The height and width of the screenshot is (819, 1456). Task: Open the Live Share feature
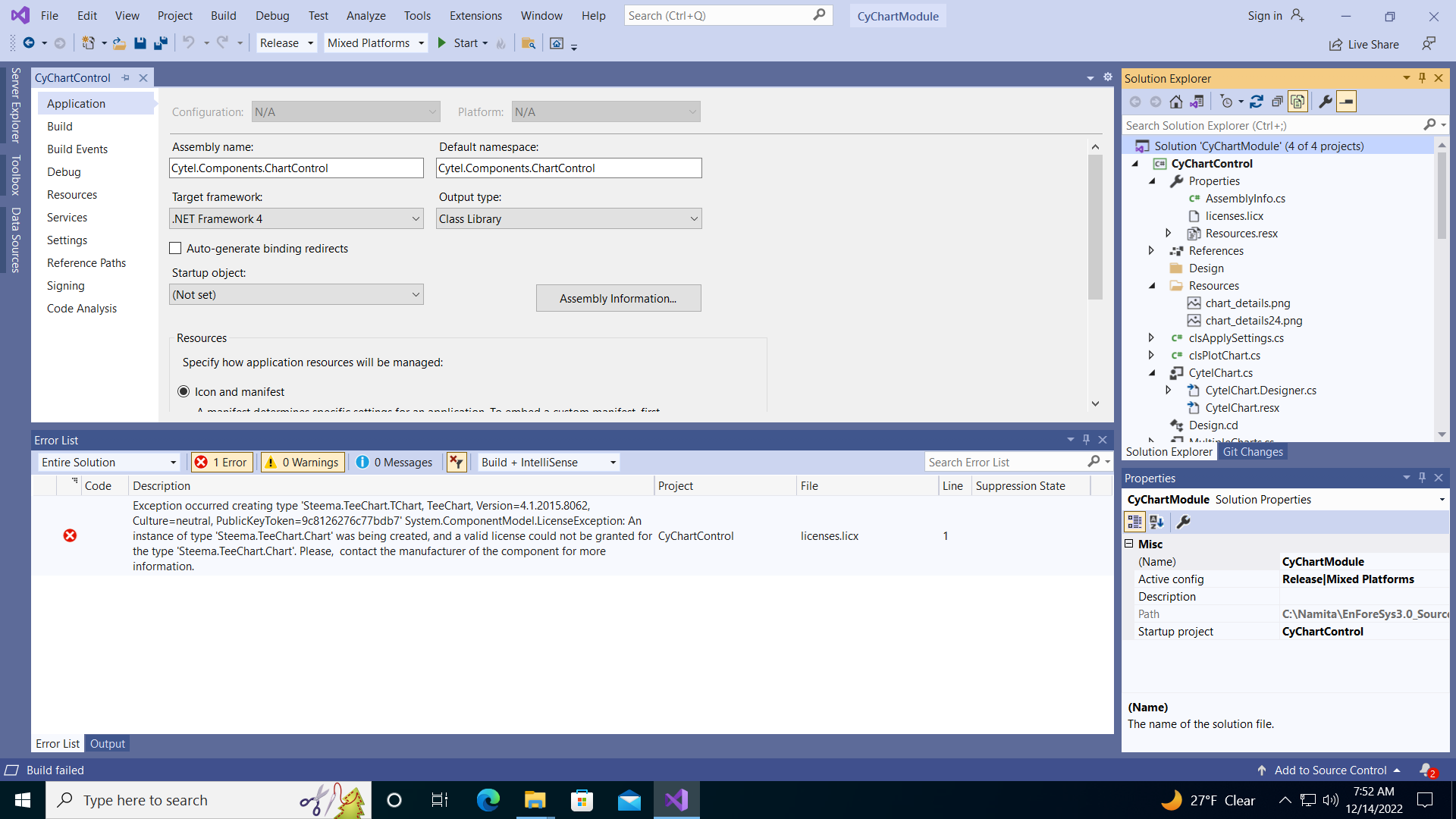point(1364,45)
